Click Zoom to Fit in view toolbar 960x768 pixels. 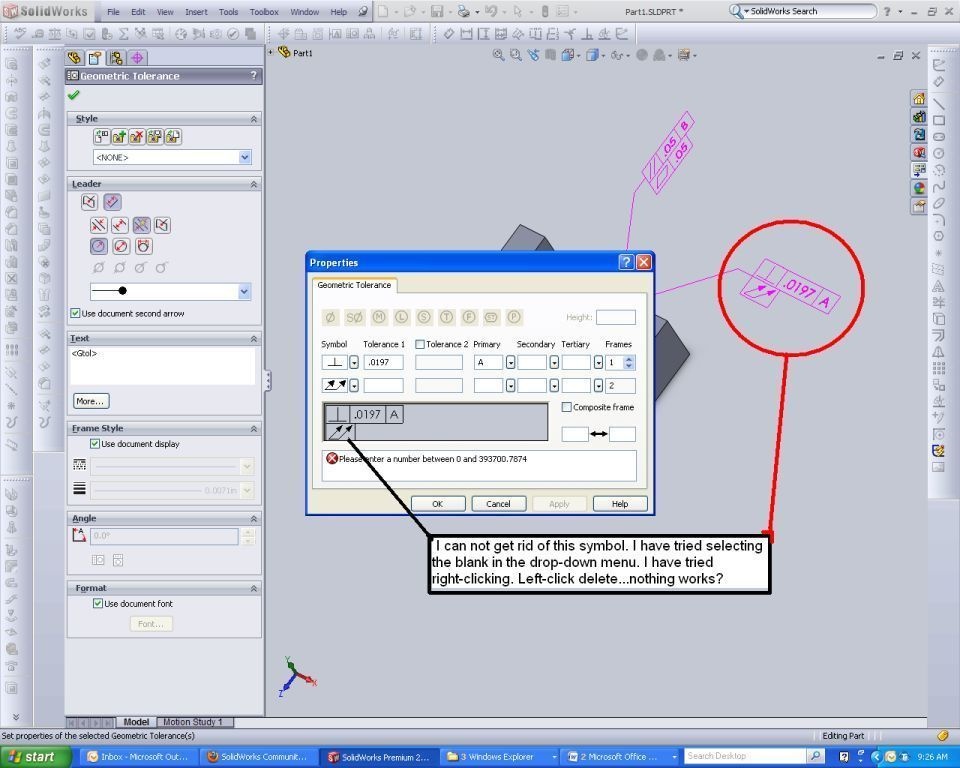tap(499, 55)
